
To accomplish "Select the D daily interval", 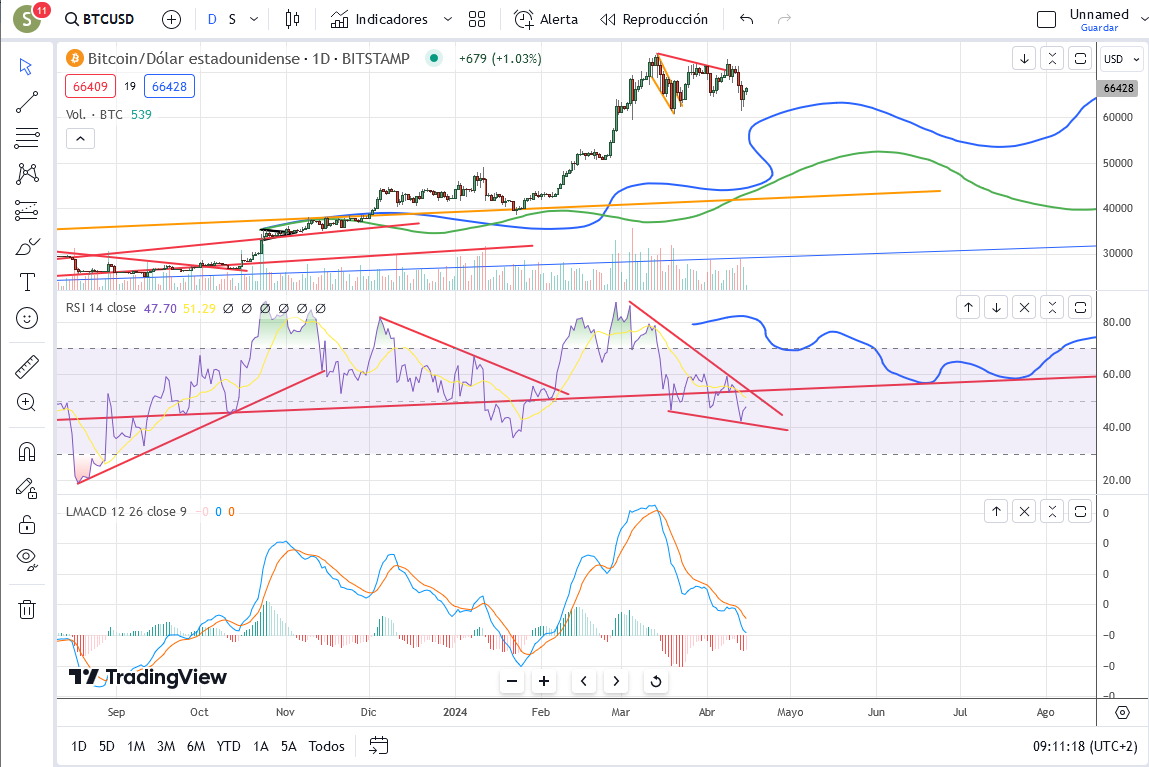I will pos(212,19).
